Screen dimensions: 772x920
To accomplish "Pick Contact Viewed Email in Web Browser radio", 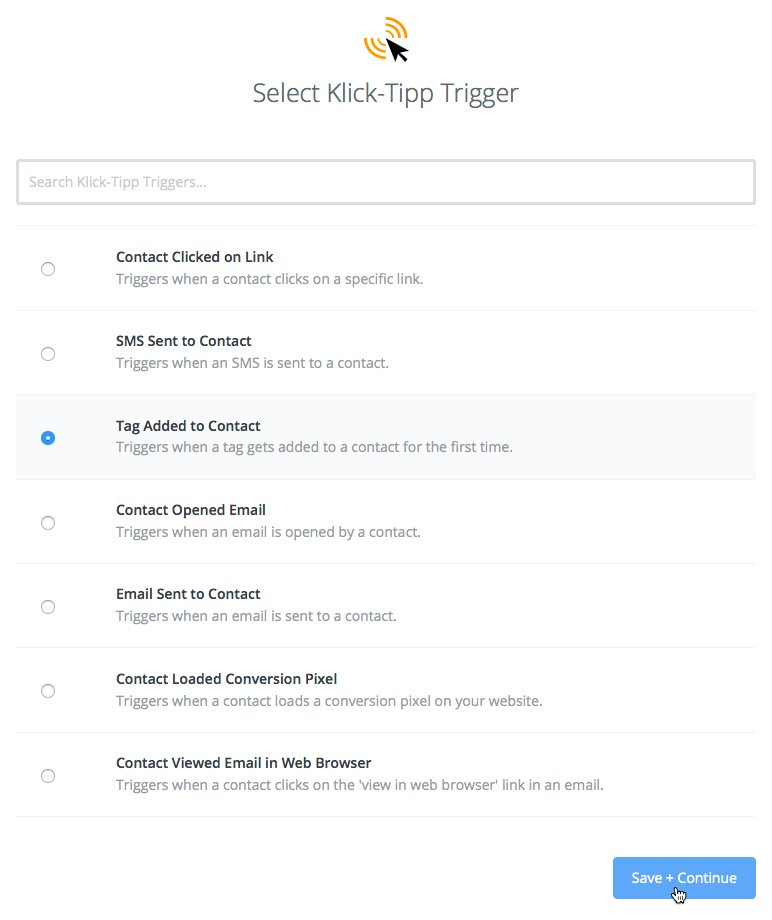I will (48, 776).
